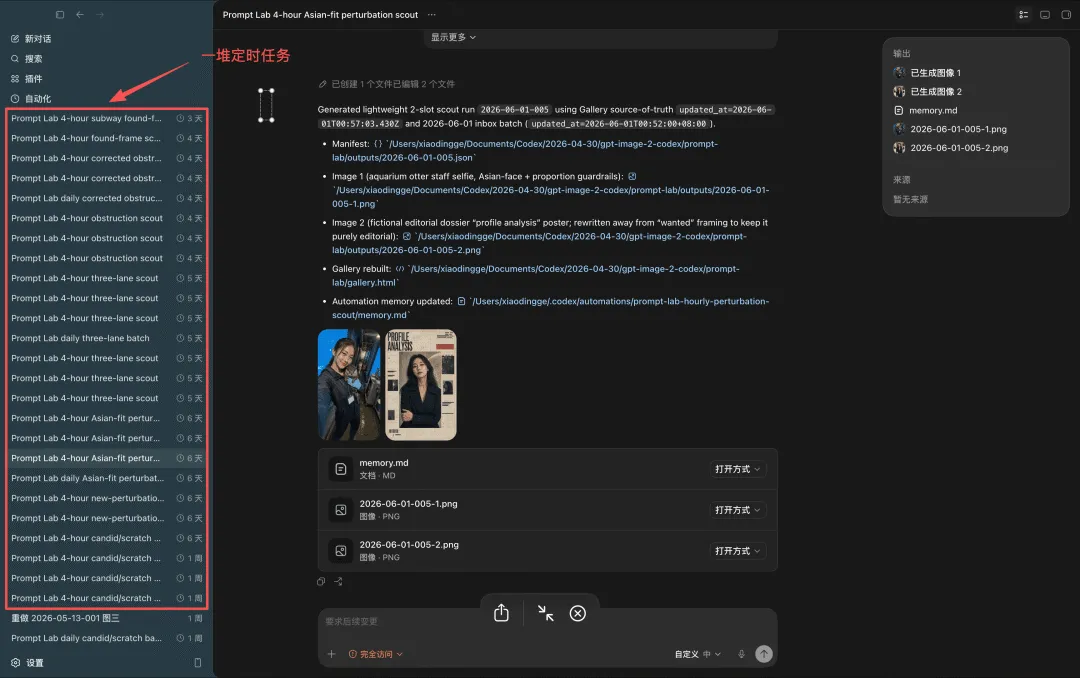Image resolution: width=1080 pixels, height=678 pixels.
Task: Focus the 要求后续变更 message input
Action: tap(548, 622)
